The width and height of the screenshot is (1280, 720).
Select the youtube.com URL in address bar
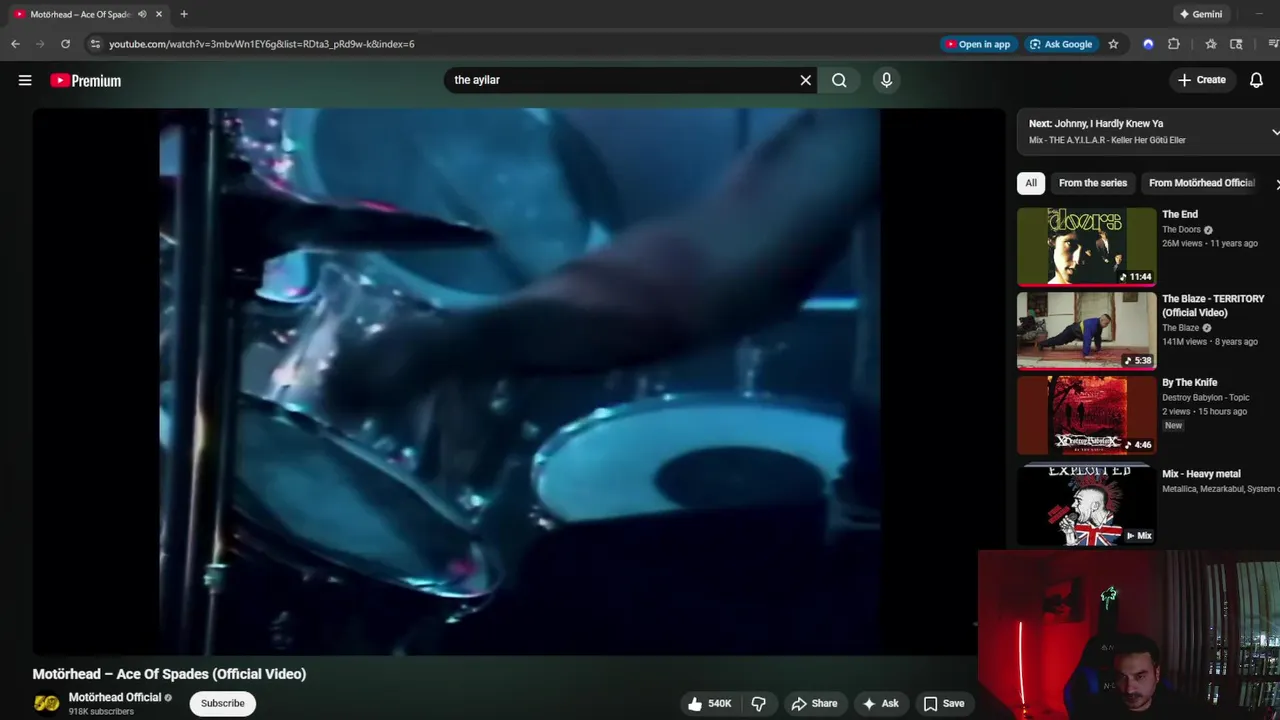(261, 44)
